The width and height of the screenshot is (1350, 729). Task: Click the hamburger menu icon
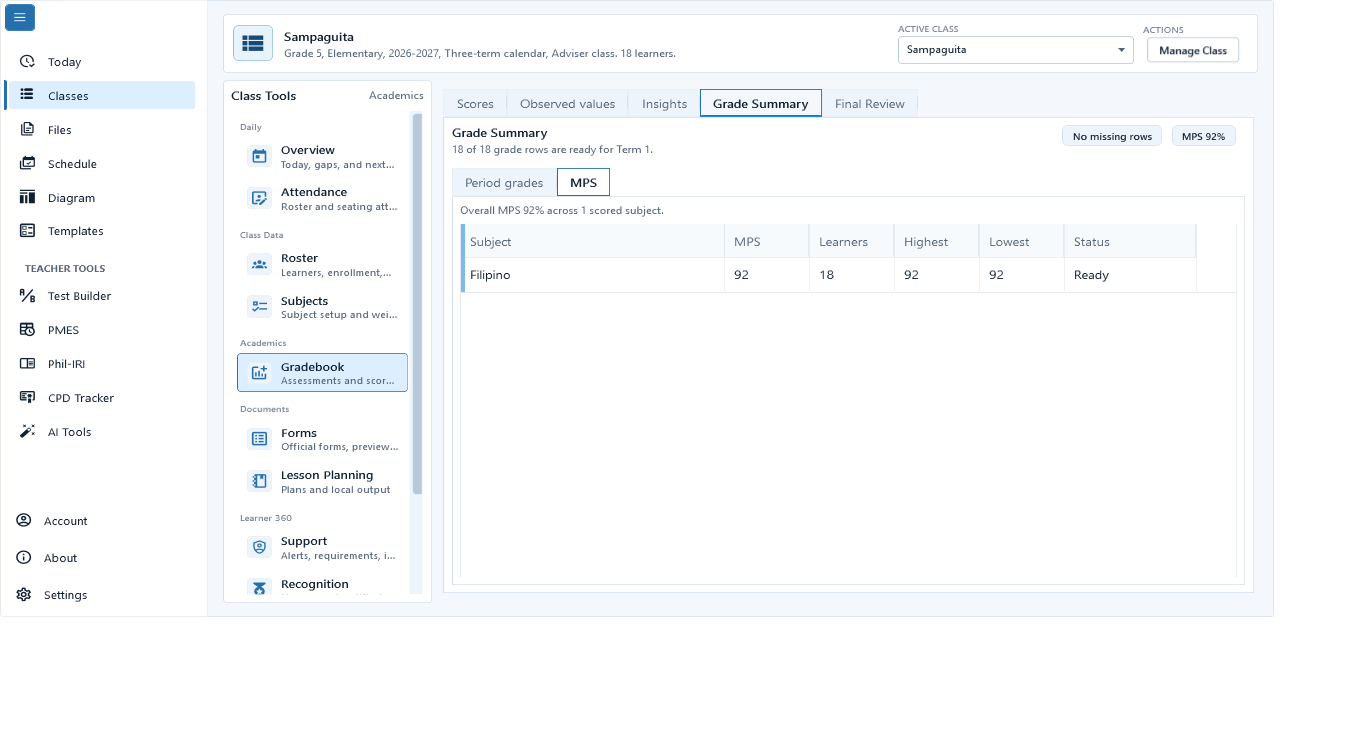click(20, 17)
